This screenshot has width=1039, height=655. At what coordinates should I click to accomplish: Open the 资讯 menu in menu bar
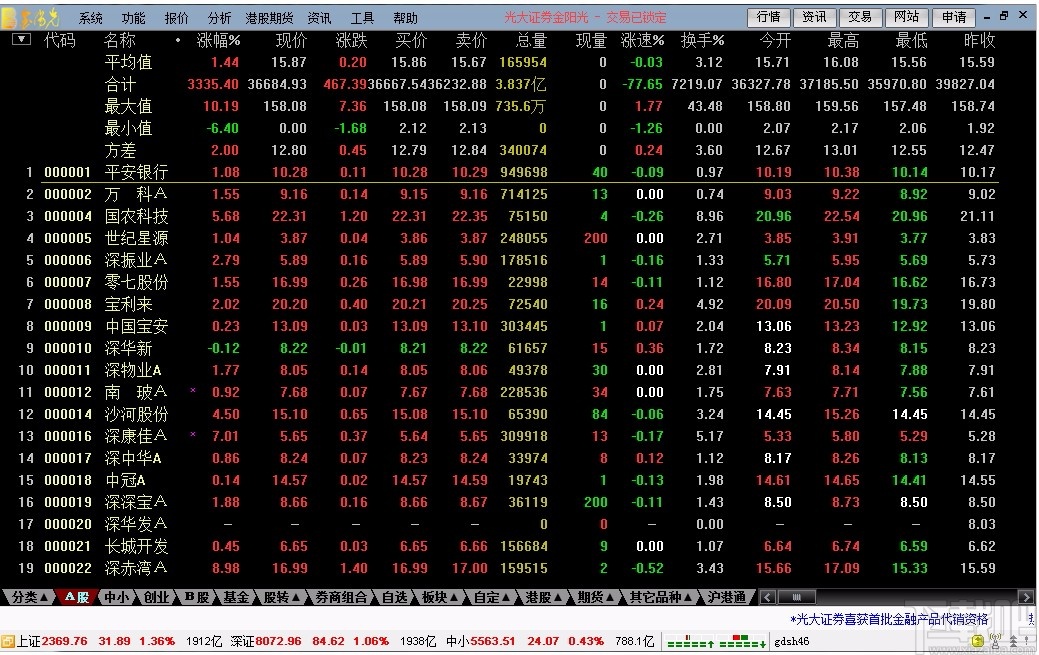pyautogui.click(x=319, y=18)
